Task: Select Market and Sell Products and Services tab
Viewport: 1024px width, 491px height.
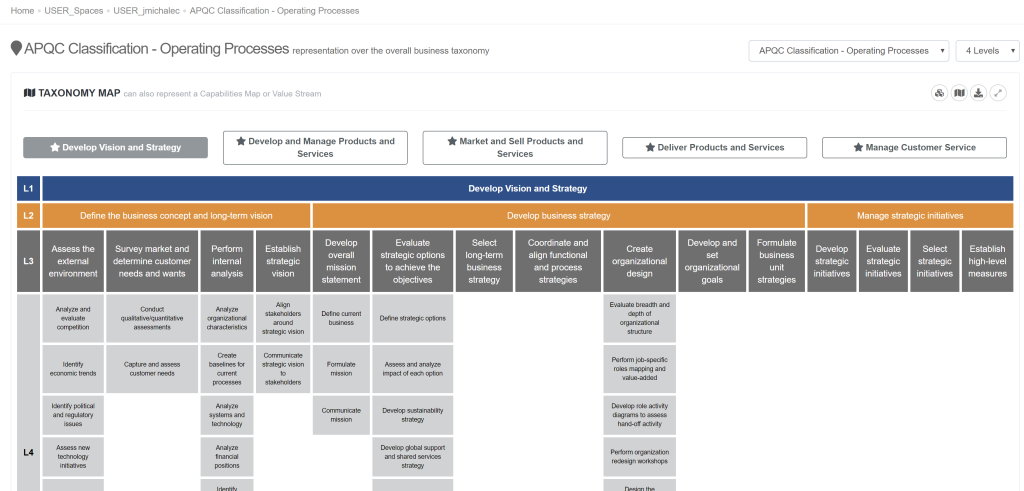Action: (x=515, y=148)
